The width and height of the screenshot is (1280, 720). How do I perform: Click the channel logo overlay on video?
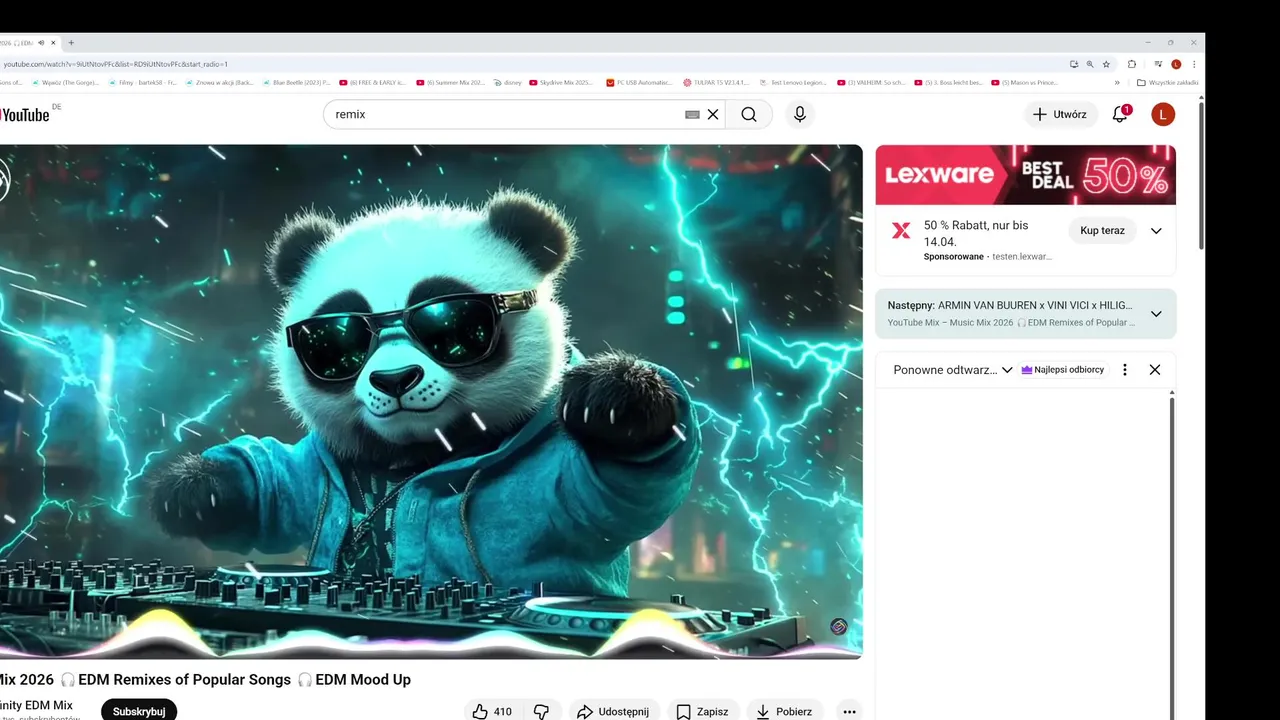[x=3, y=182]
